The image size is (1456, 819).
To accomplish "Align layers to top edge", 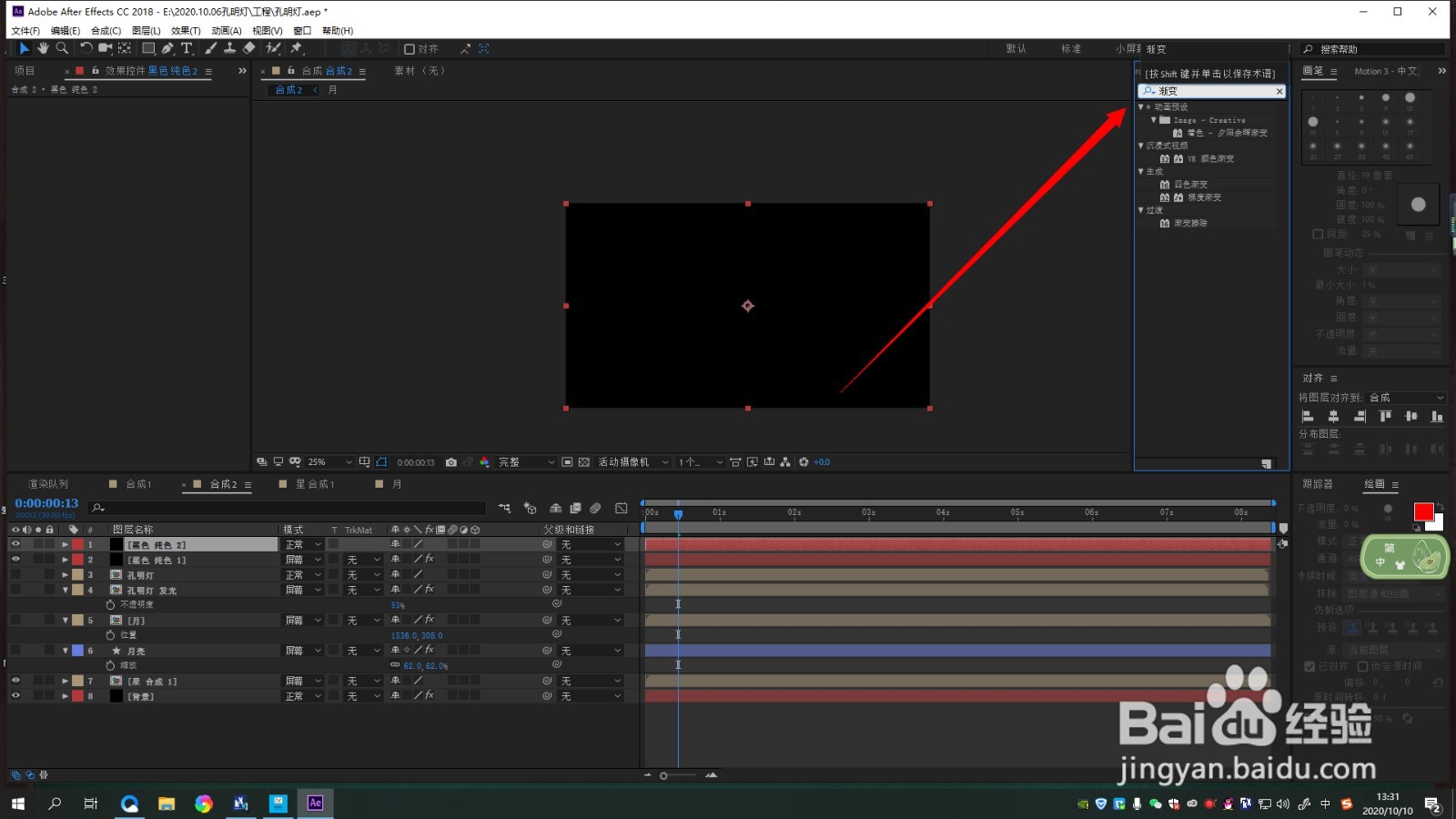I will [1385, 416].
